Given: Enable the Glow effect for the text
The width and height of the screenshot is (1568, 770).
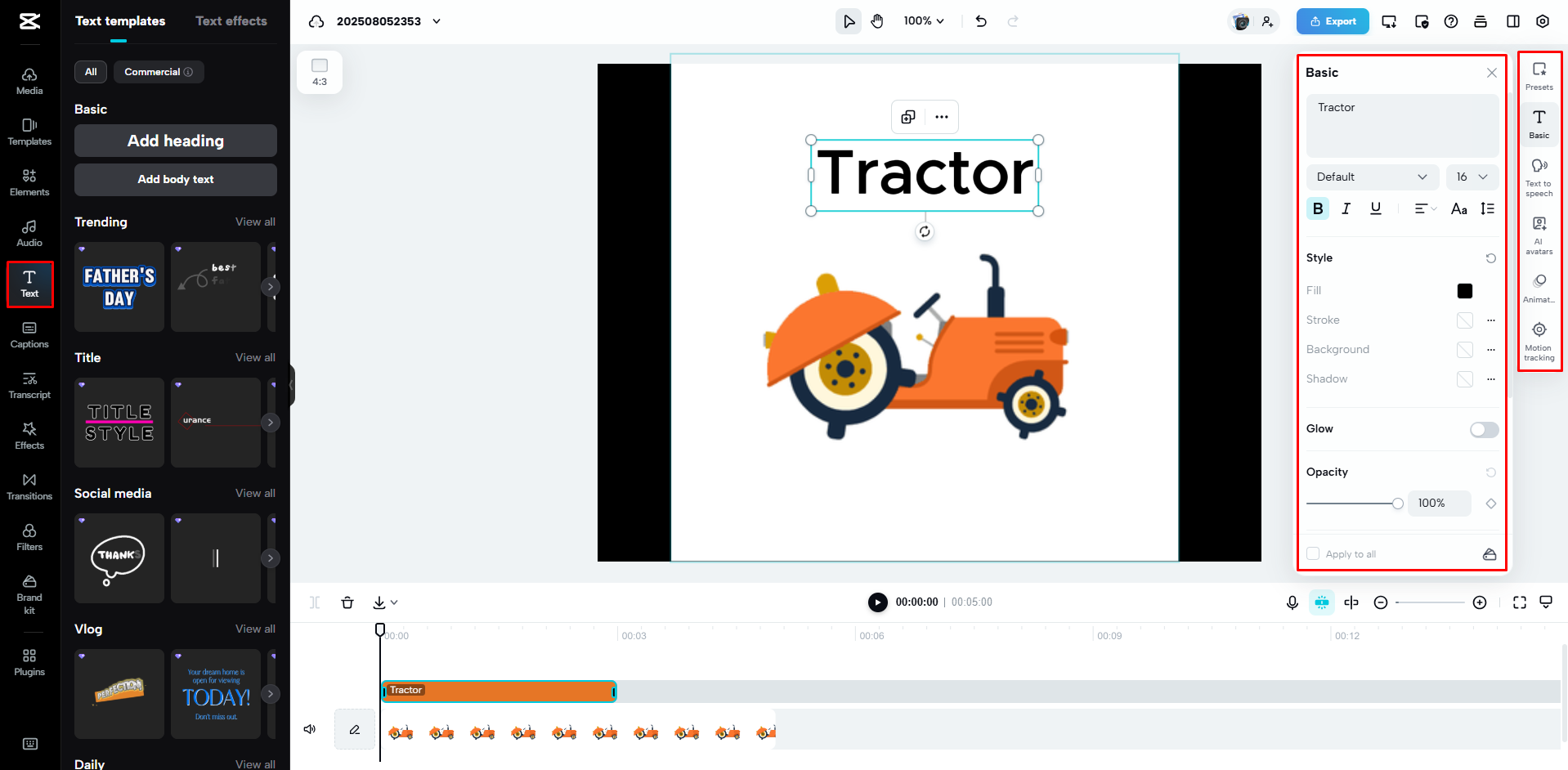Looking at the screenshot, I should coord(1482,429).
